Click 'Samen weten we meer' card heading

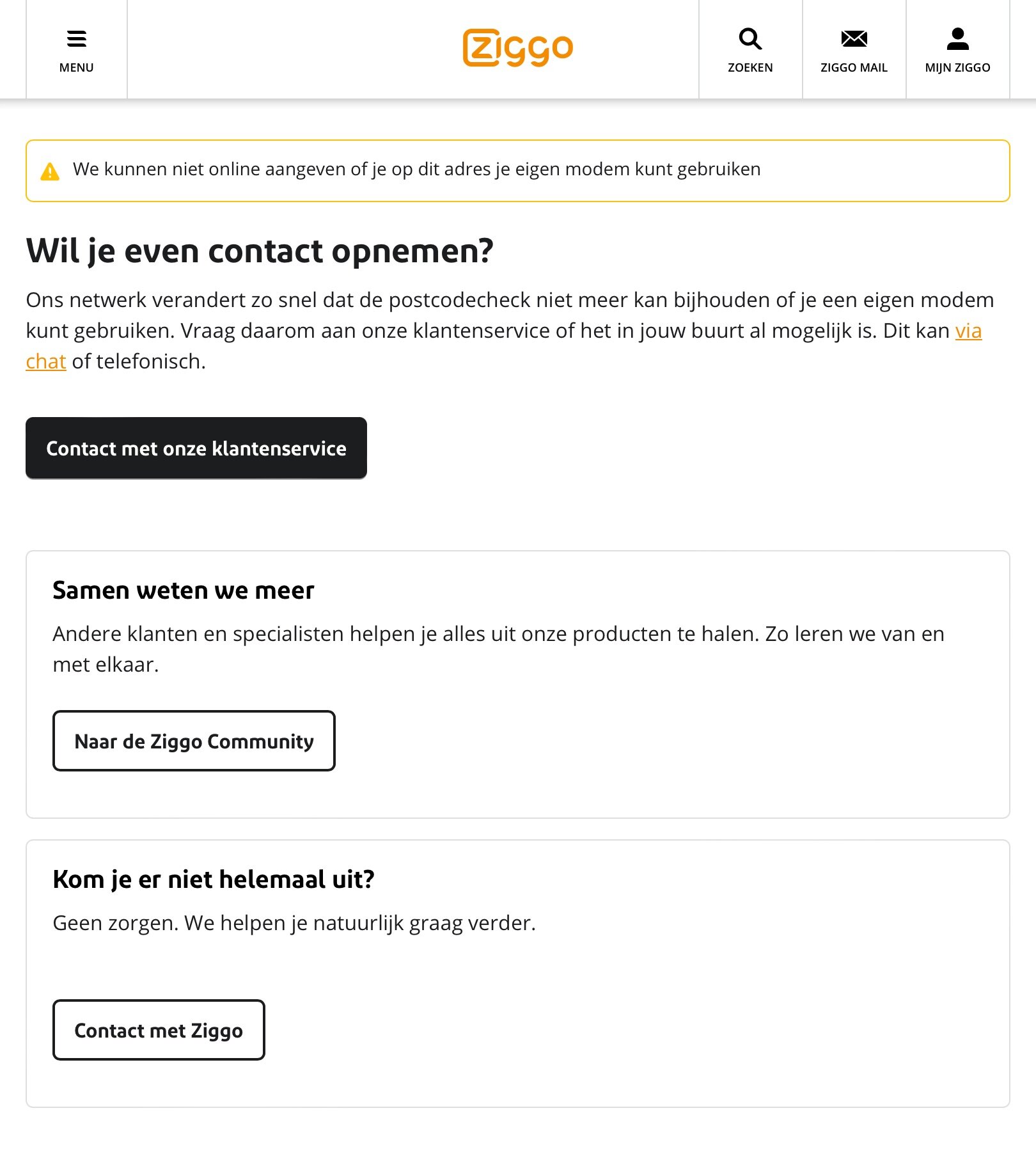(x=184, y=590)
